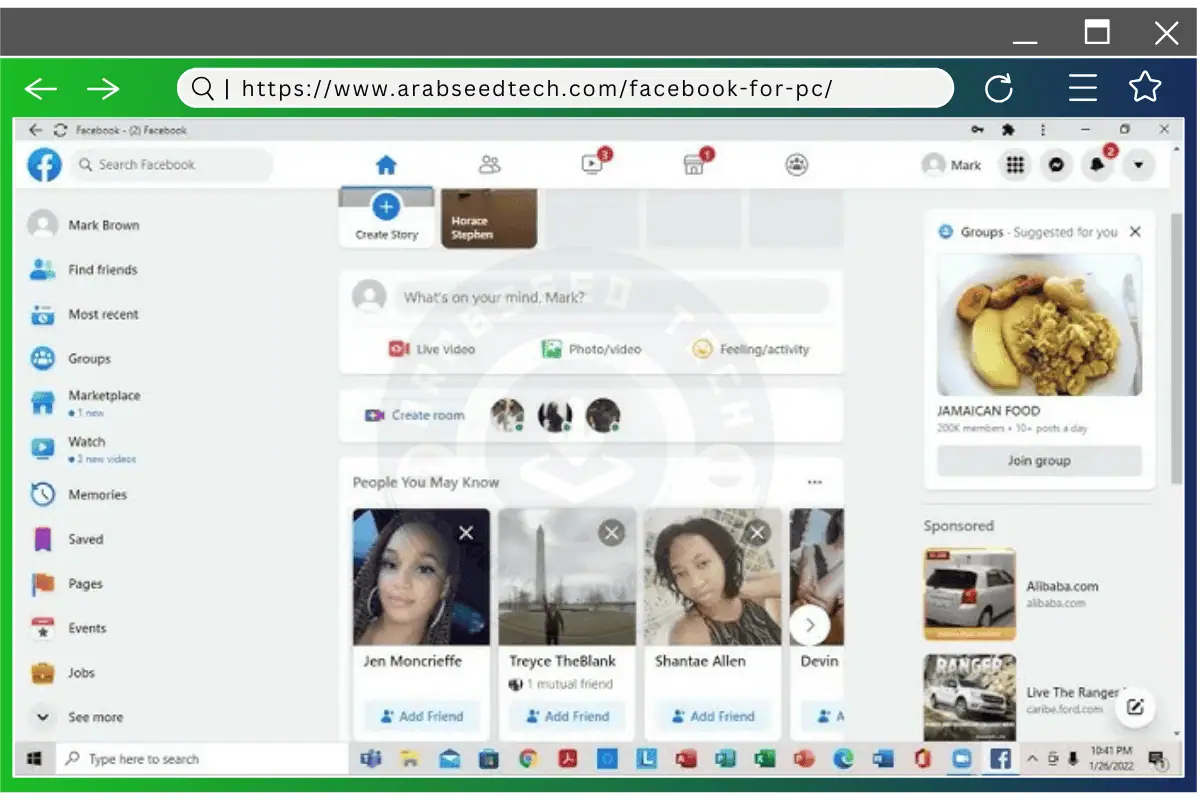
Task: Add Jen Moncrieffe as a friend
Action: click(x=420, y=716)
